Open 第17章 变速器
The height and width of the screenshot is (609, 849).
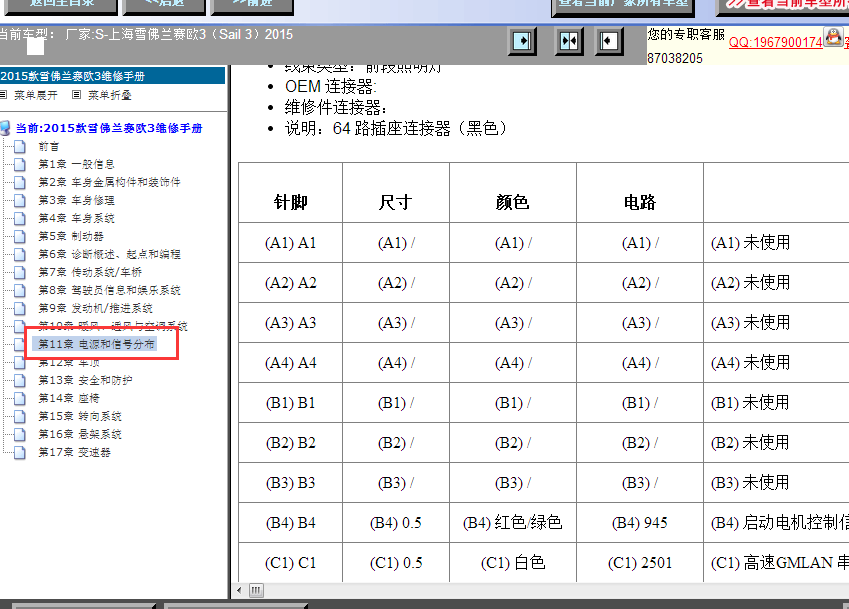pyautogui.click(x=74, y=452)
